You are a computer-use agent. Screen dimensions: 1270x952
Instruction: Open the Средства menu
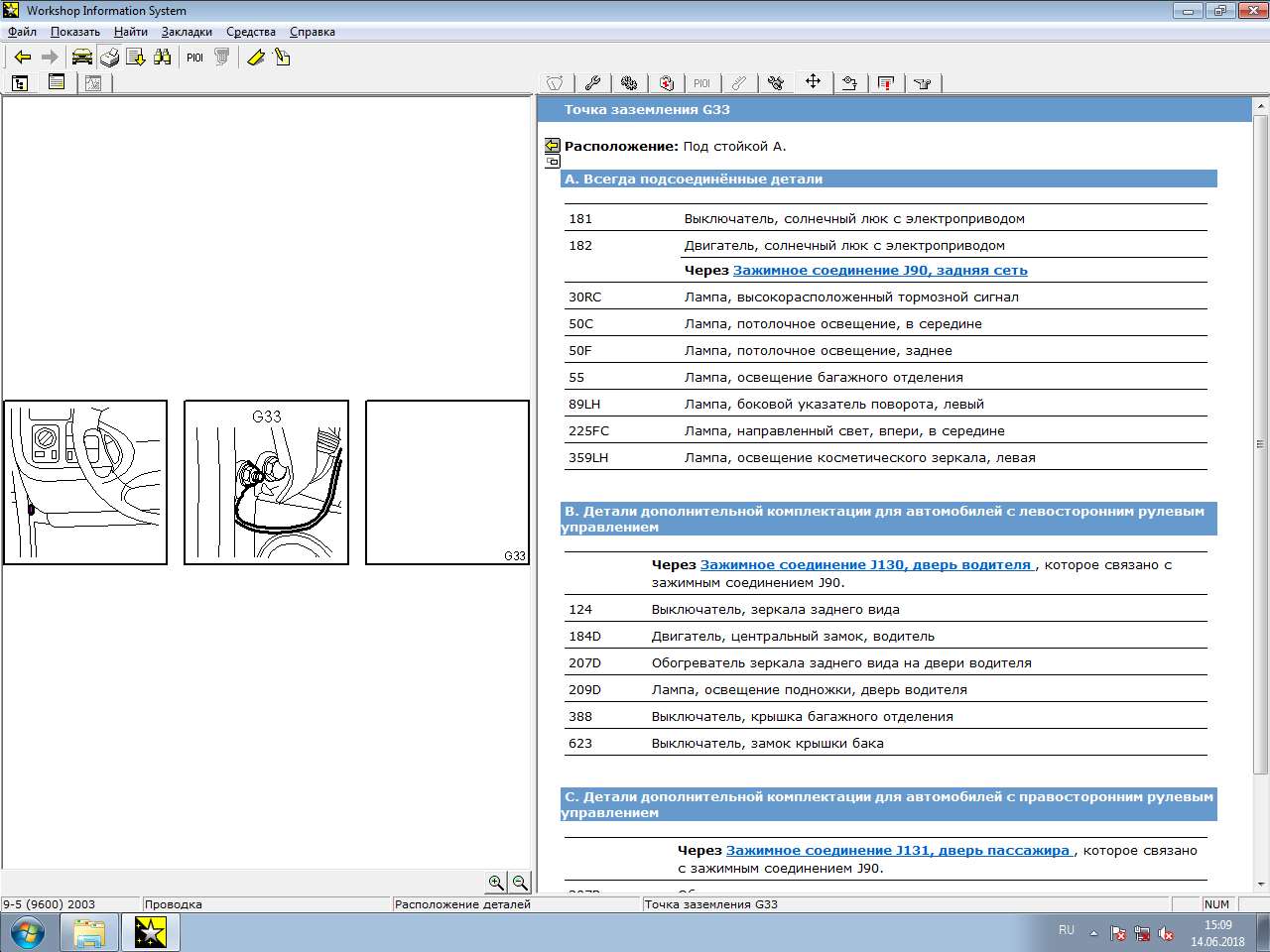click(x=250, y=32)
